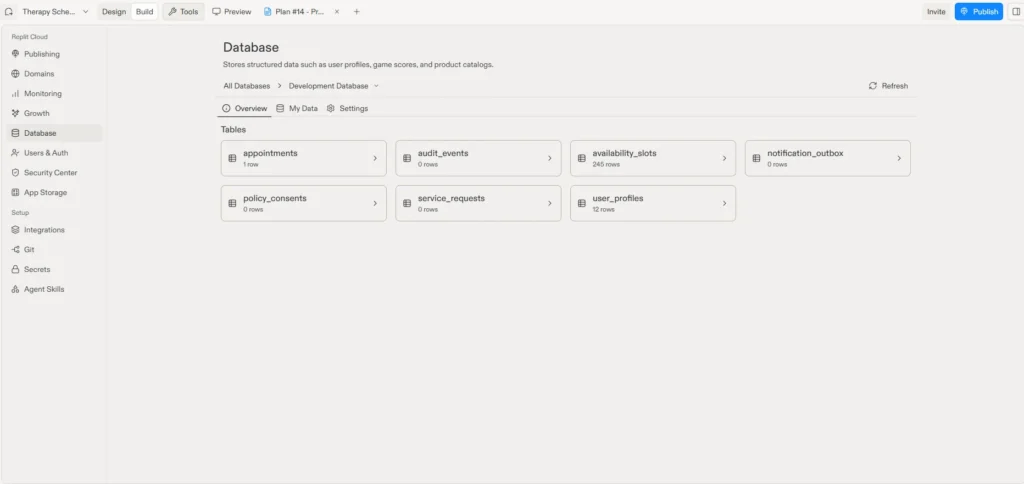This screenshot has height=484, width=1024.
Task: Click the '245 rows' text
Action: [605, 165]
